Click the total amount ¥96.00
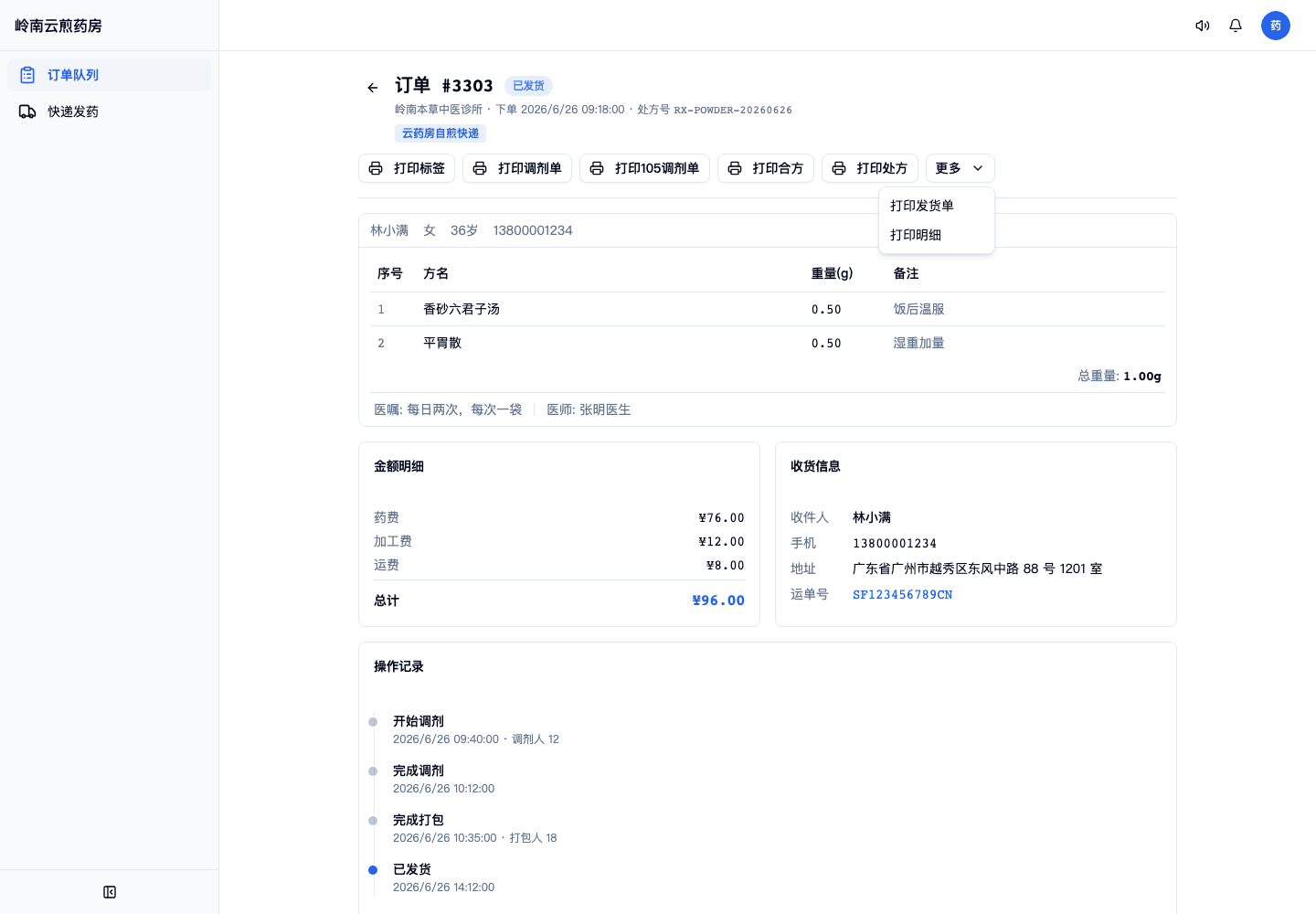The width and height of the screenshot is (1316, 914). pyautogui.click(x=718, y=600)
